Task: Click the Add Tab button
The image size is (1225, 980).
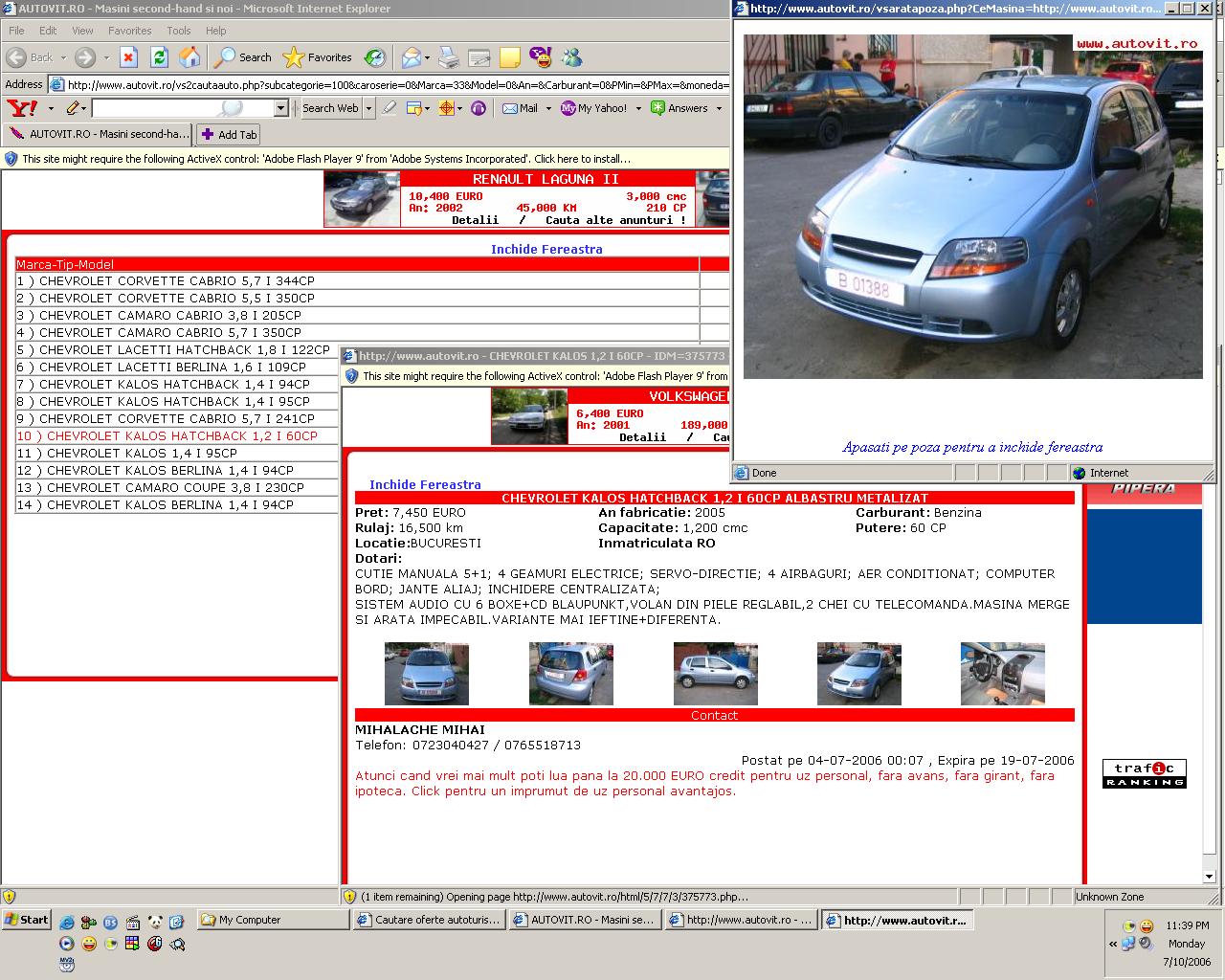Action: (x=228, y=135)
